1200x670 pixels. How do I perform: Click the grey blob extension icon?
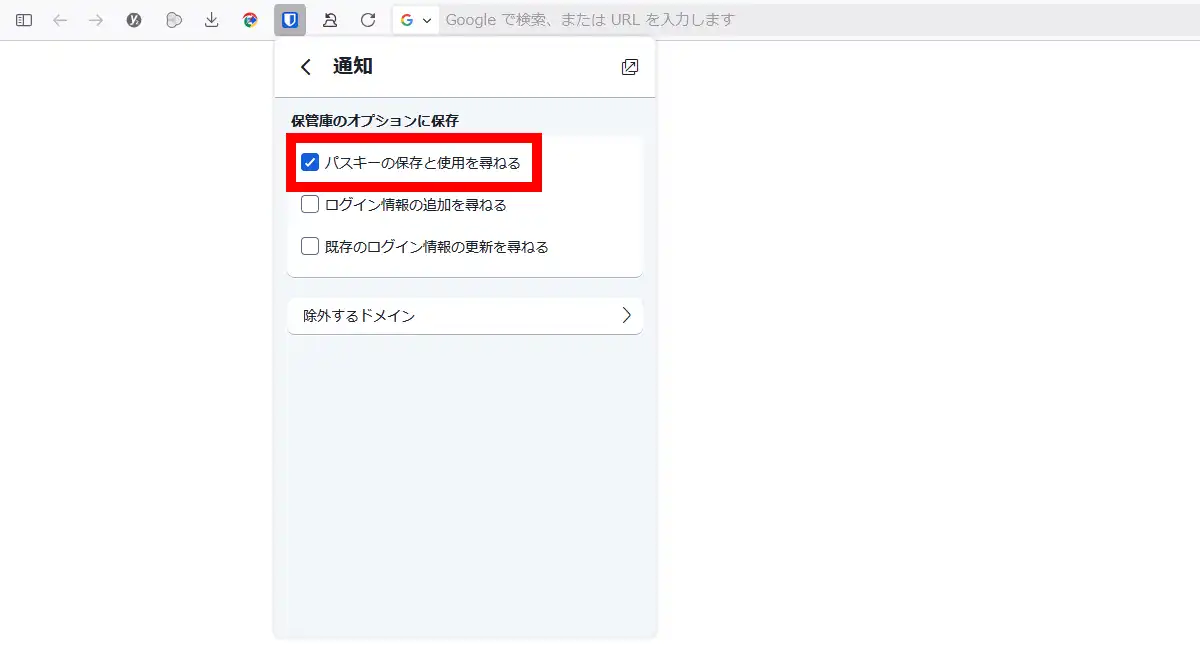coord(174,20)
